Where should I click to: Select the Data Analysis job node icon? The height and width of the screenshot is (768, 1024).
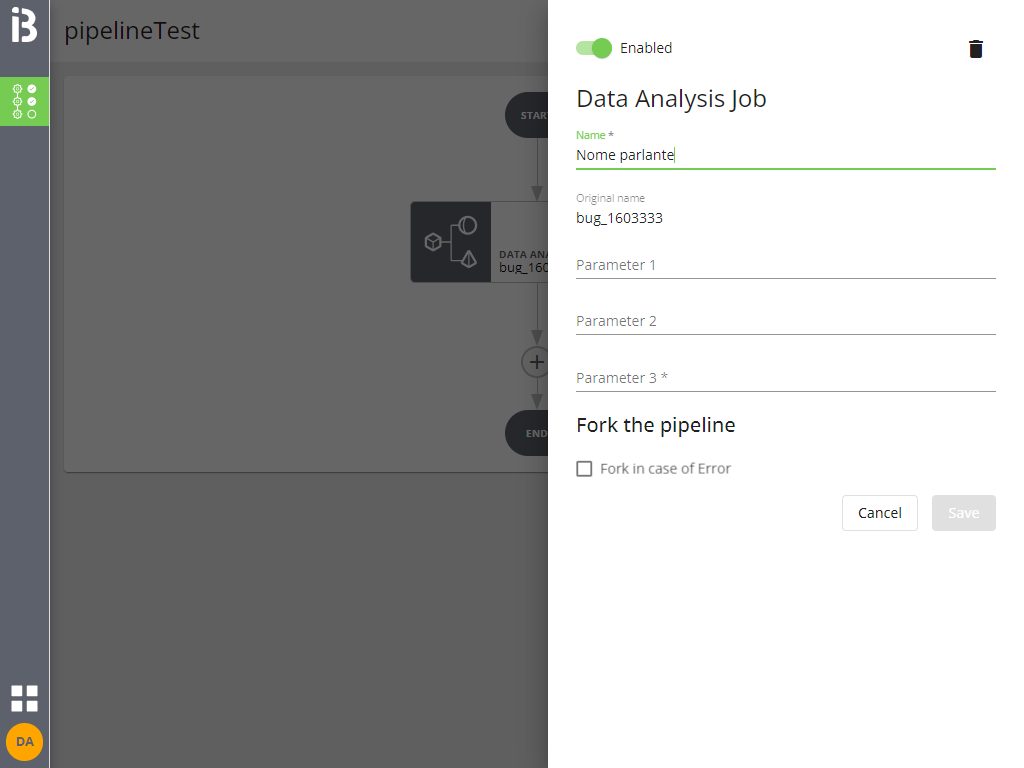click(451, 242)
